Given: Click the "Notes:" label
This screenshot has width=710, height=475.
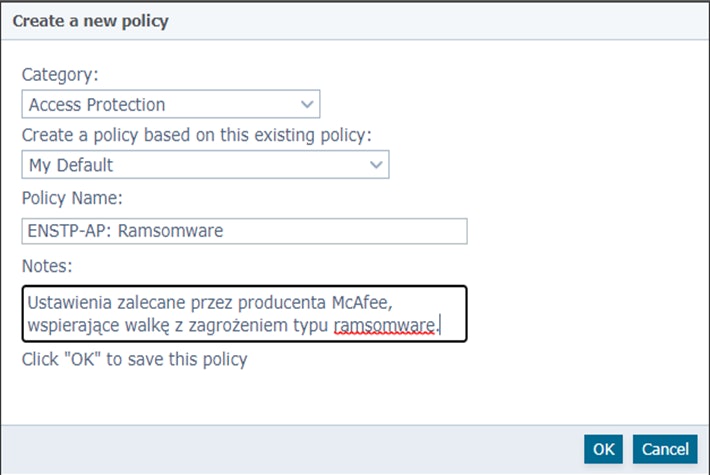Looking at the screenshot, I should point(47,265).
